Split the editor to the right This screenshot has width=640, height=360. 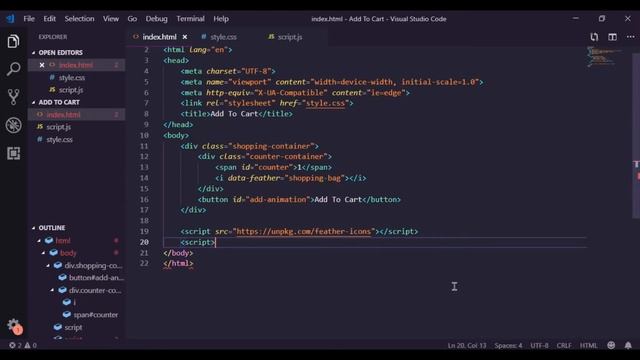[612, 37]
